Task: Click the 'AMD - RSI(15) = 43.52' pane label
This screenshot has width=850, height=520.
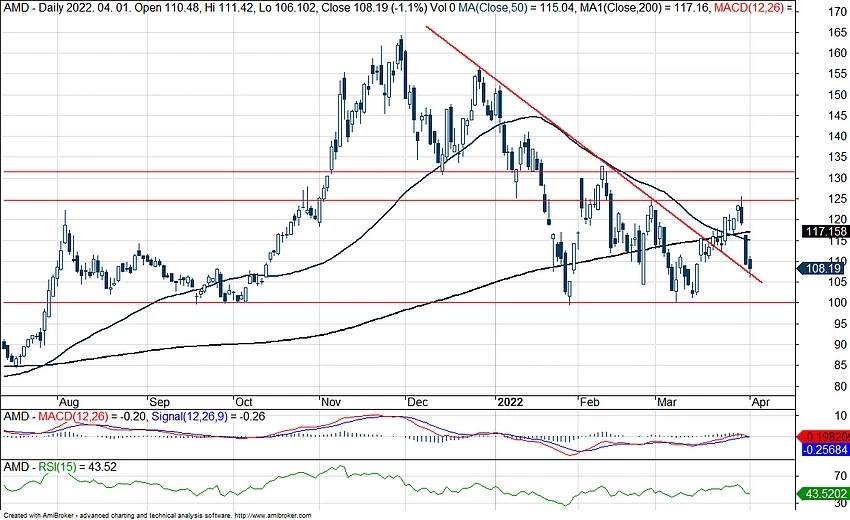Action: 60,467
